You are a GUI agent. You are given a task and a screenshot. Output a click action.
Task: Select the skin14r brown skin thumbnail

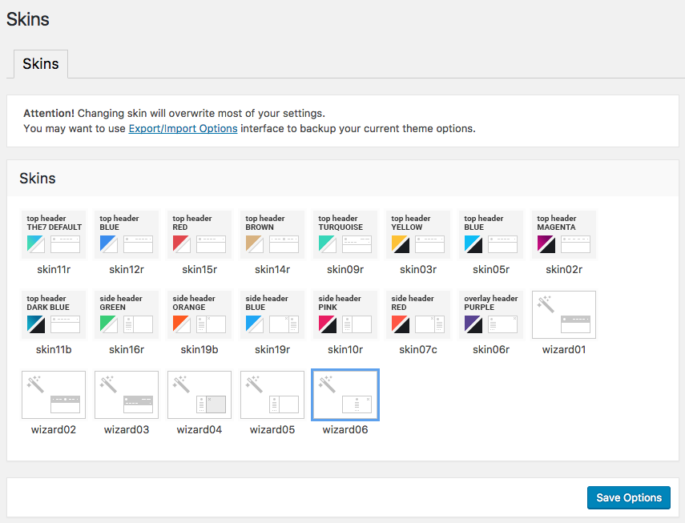coord(272,235)
